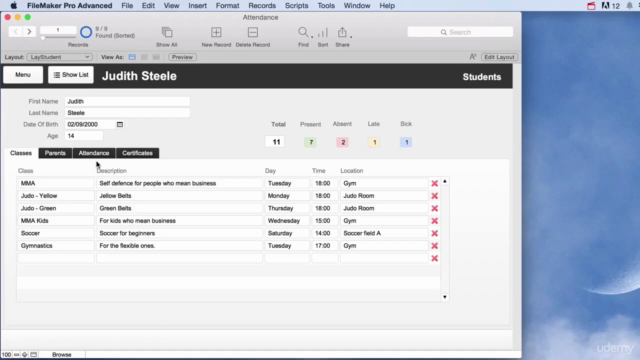Toggle the formatting bar Aa icon

coord(473,57)
